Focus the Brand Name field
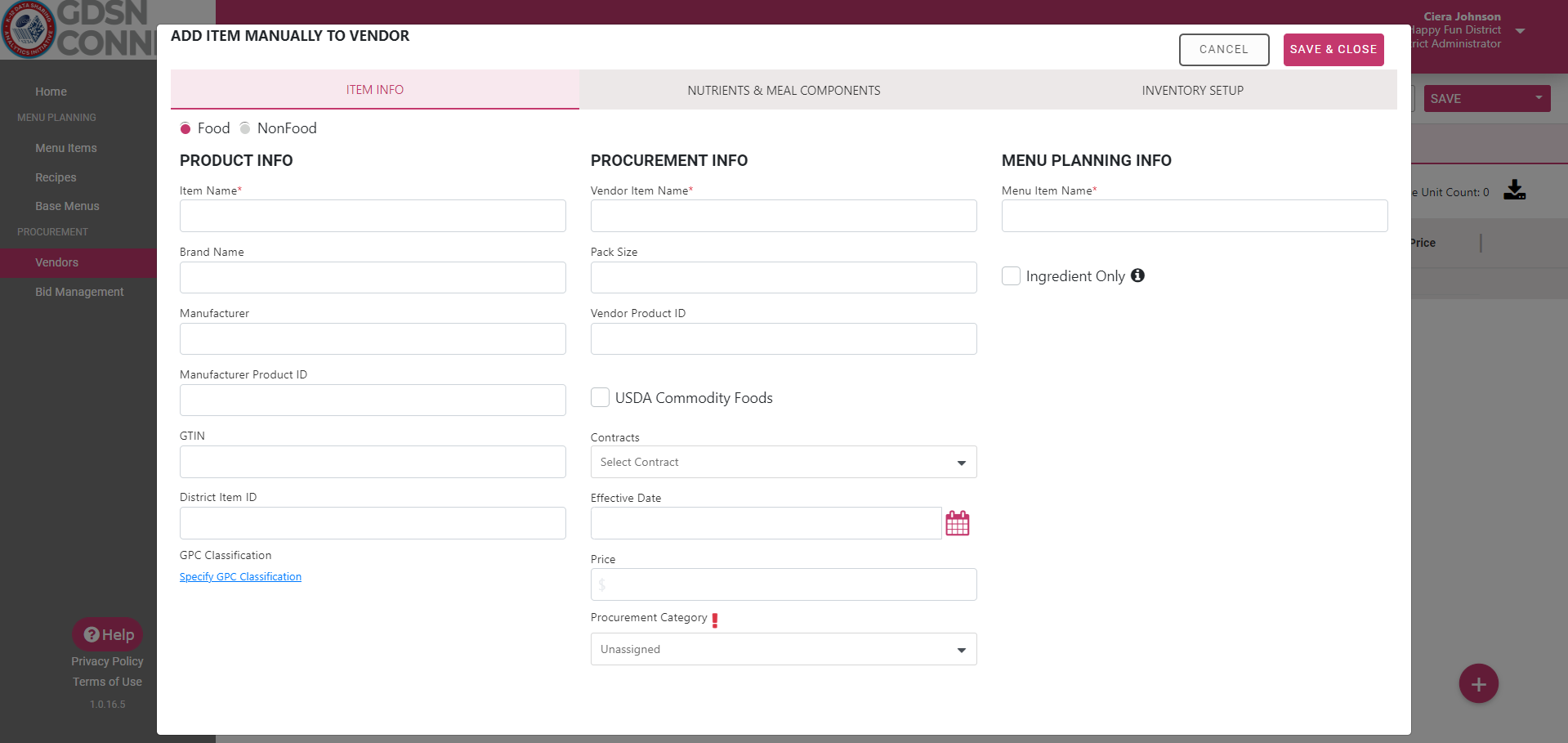 tap(373, 277)
